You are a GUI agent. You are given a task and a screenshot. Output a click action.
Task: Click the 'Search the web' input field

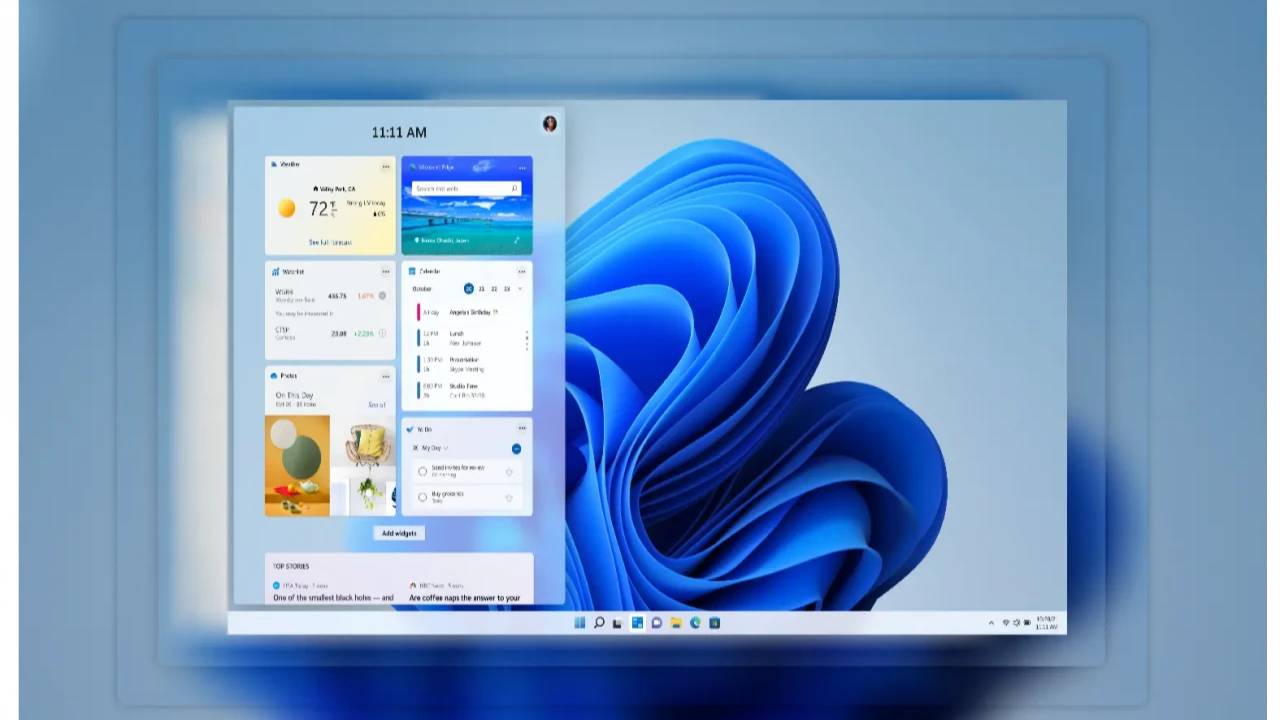(x=462, y=188)
